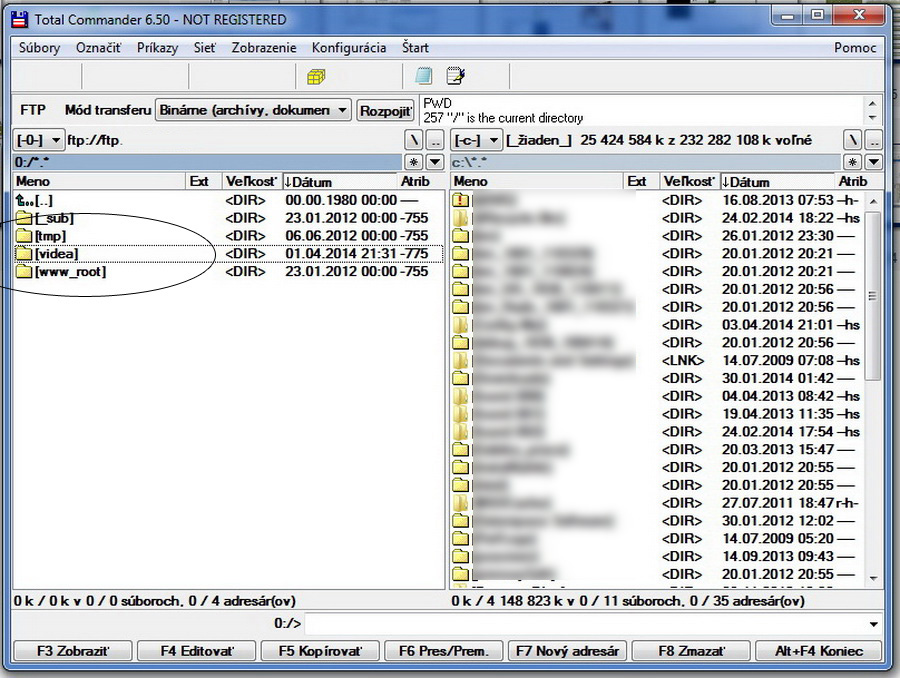This screenshot has width=900, height=678.
Task: Open the Pomoc menu
Action: click(x=855, y=48)
